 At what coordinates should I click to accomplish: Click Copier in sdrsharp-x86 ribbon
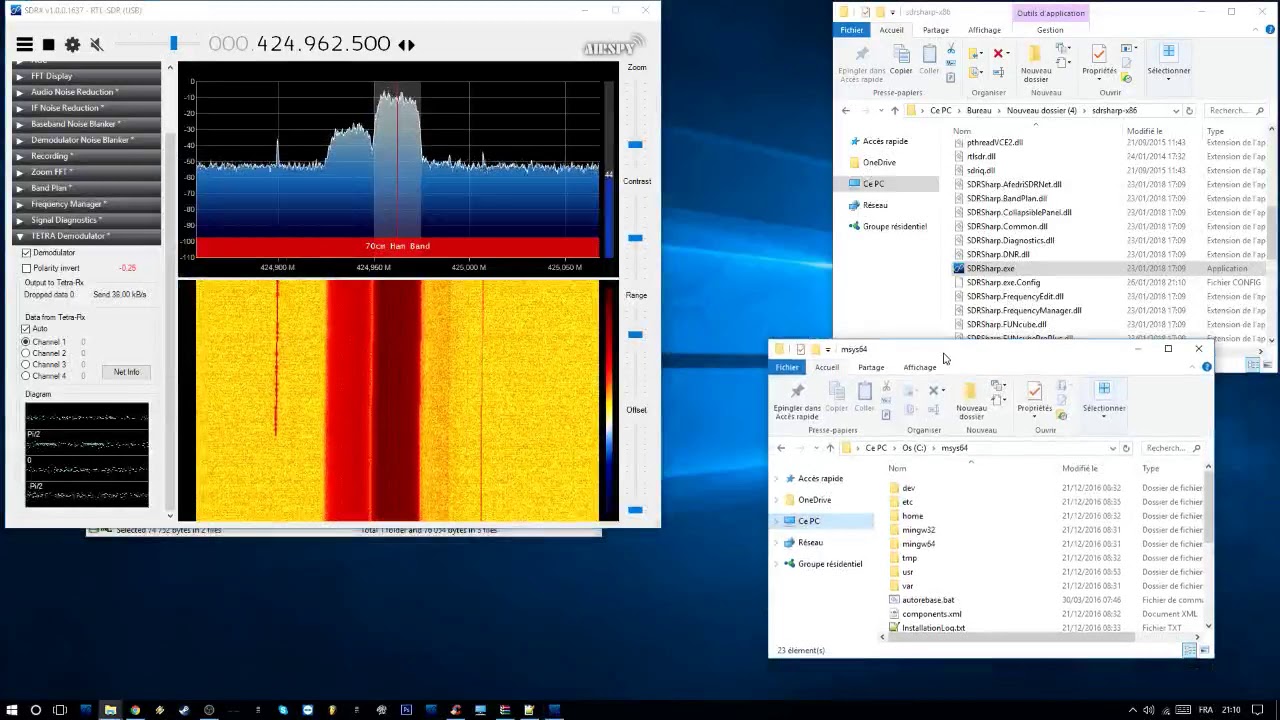pyautogui.click(x=901, y=60)
